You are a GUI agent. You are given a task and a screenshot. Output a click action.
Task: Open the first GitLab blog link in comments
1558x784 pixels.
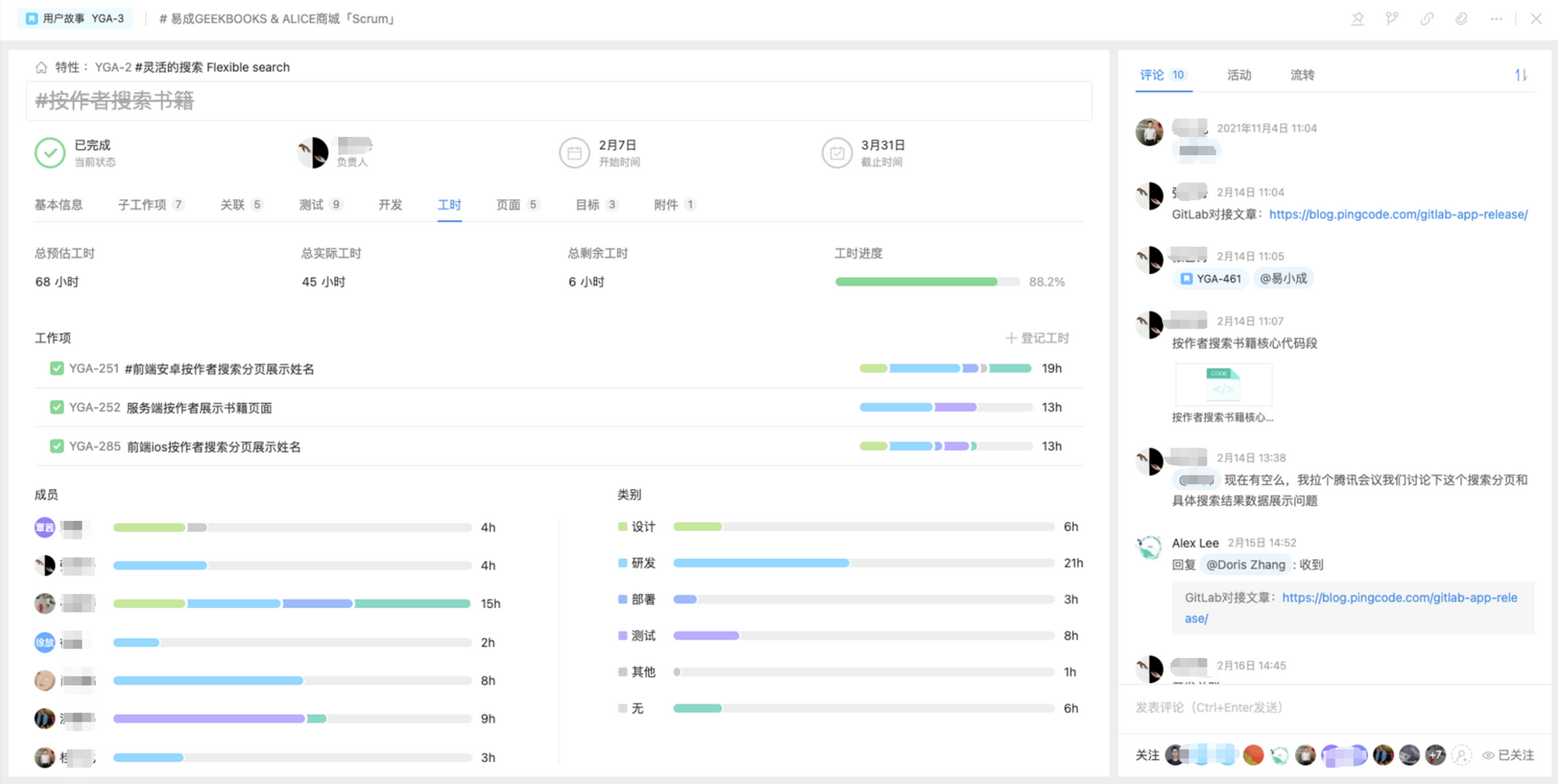pyautogui.click(x=1398, y=214)
